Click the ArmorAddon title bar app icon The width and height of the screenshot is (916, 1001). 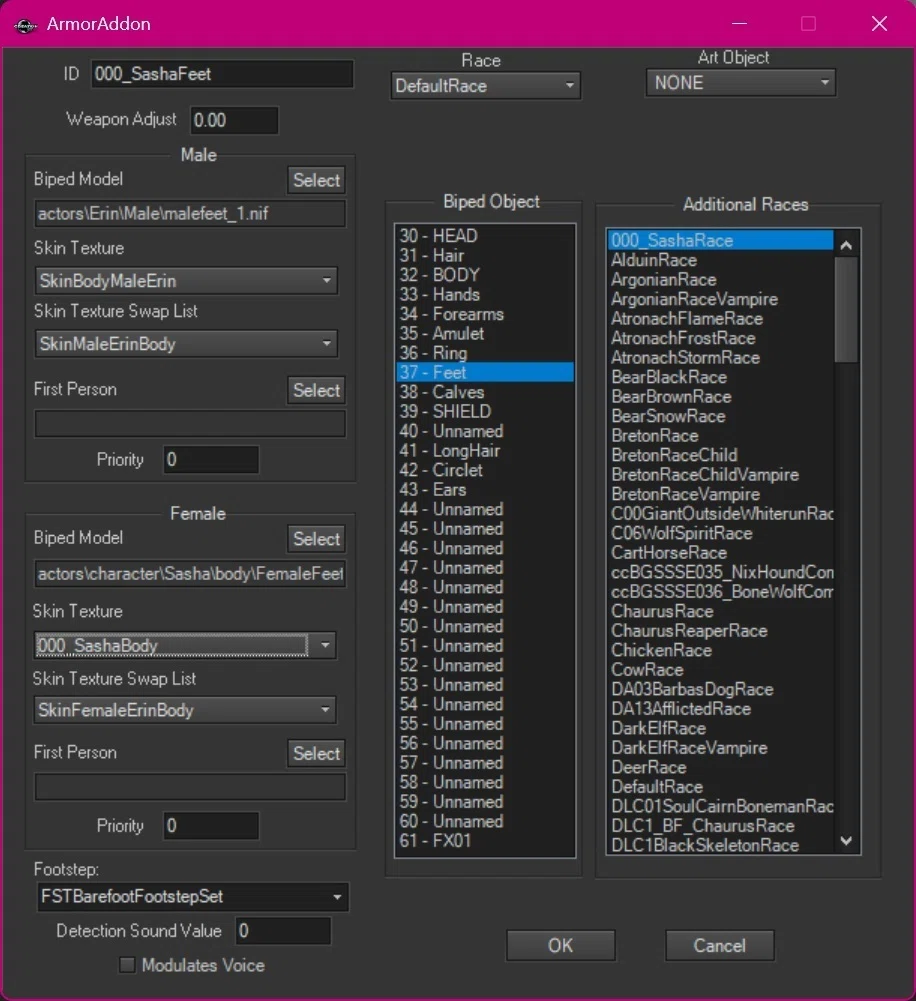pos(26,26)
